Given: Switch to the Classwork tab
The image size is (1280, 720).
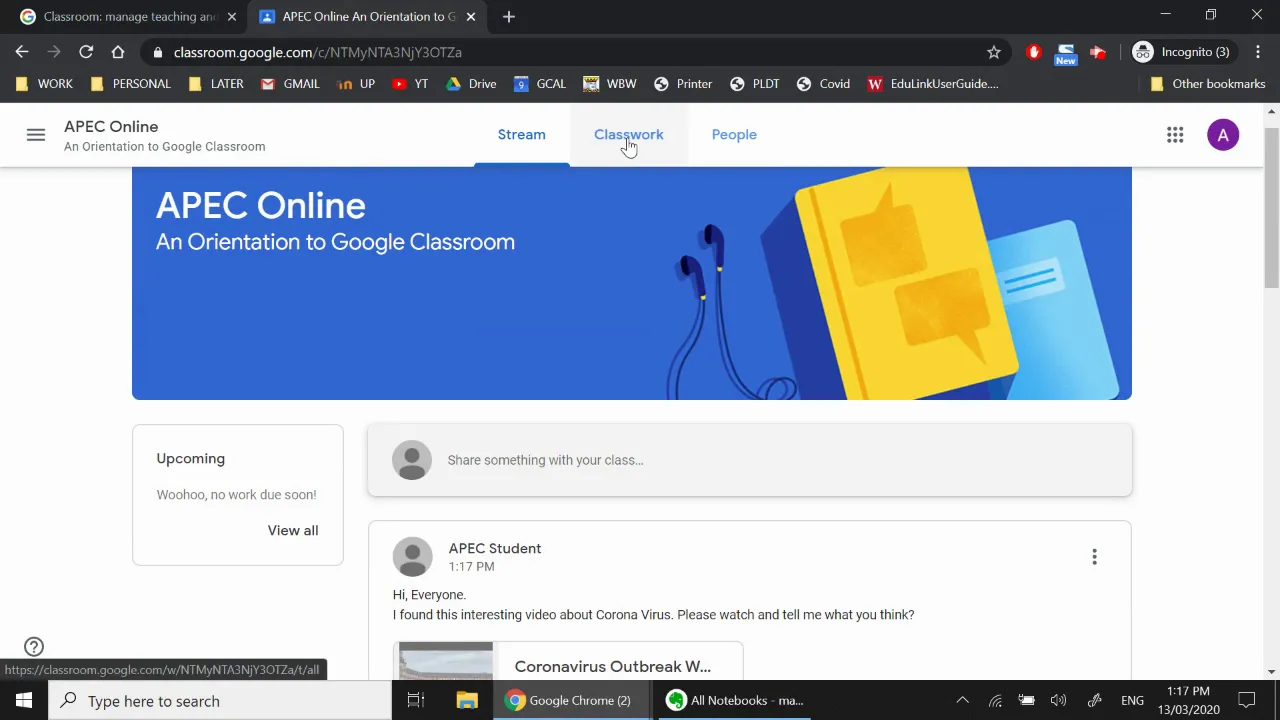Looking at the screenshot, I should click(629, 135).
